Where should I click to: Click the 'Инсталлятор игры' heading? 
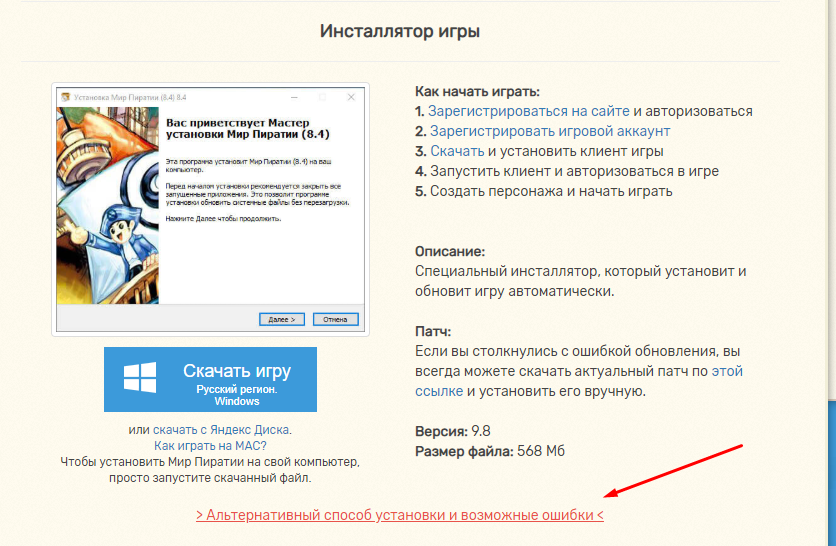point(400,31)
